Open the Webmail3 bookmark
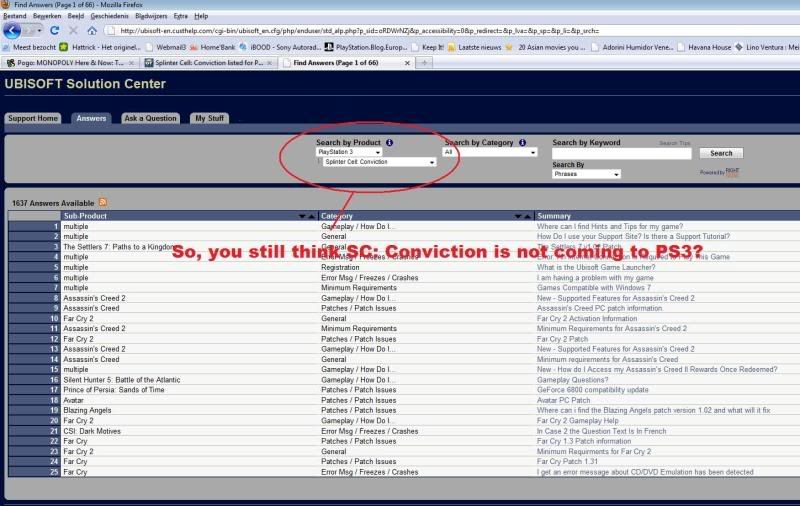The width and height of the screenshot is (800, 506). 166,47
